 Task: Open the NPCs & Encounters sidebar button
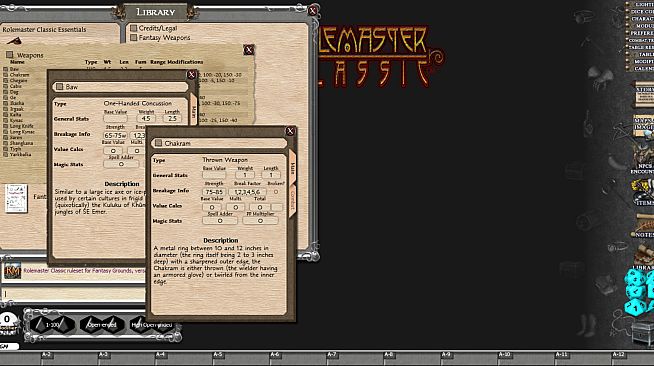[643, 160]
